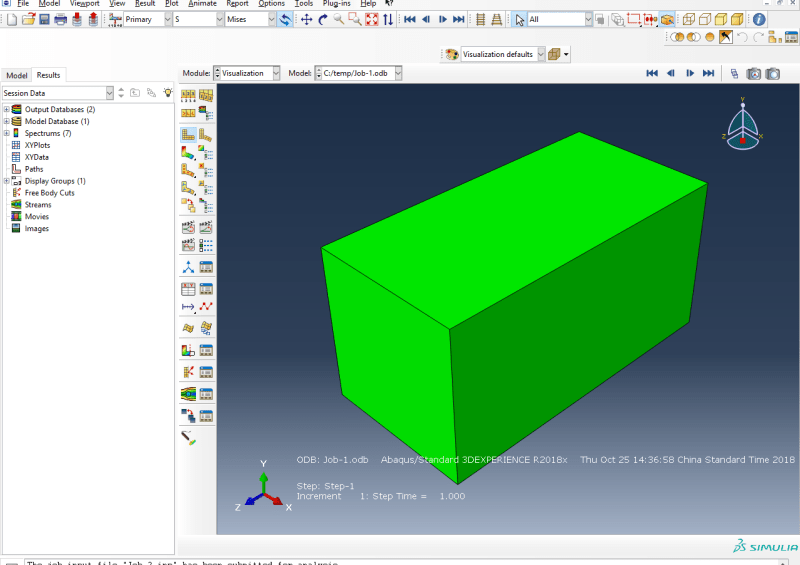The height and width of the screenshot is (565, 800).
Task: Click the Create XY Data icon
Action: point(188,289)
